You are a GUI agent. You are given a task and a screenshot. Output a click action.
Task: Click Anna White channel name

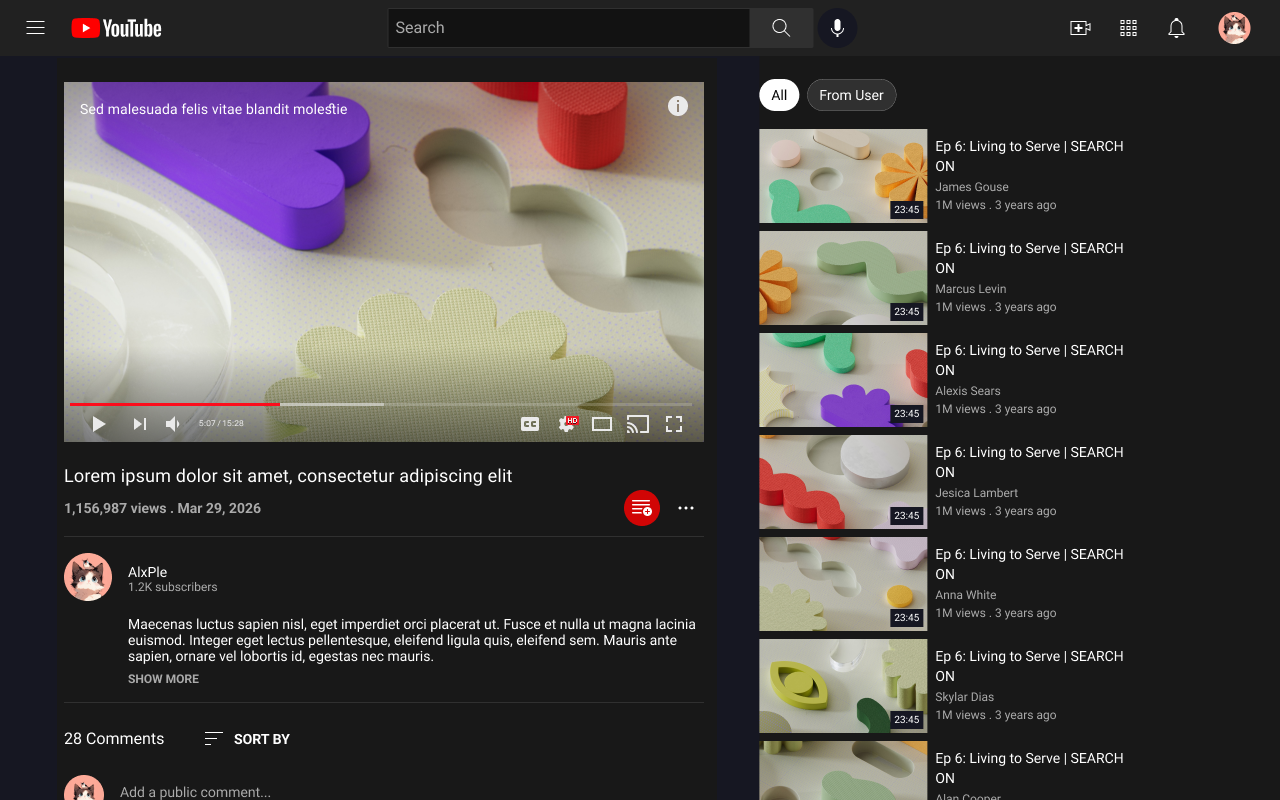pos(966,595)
